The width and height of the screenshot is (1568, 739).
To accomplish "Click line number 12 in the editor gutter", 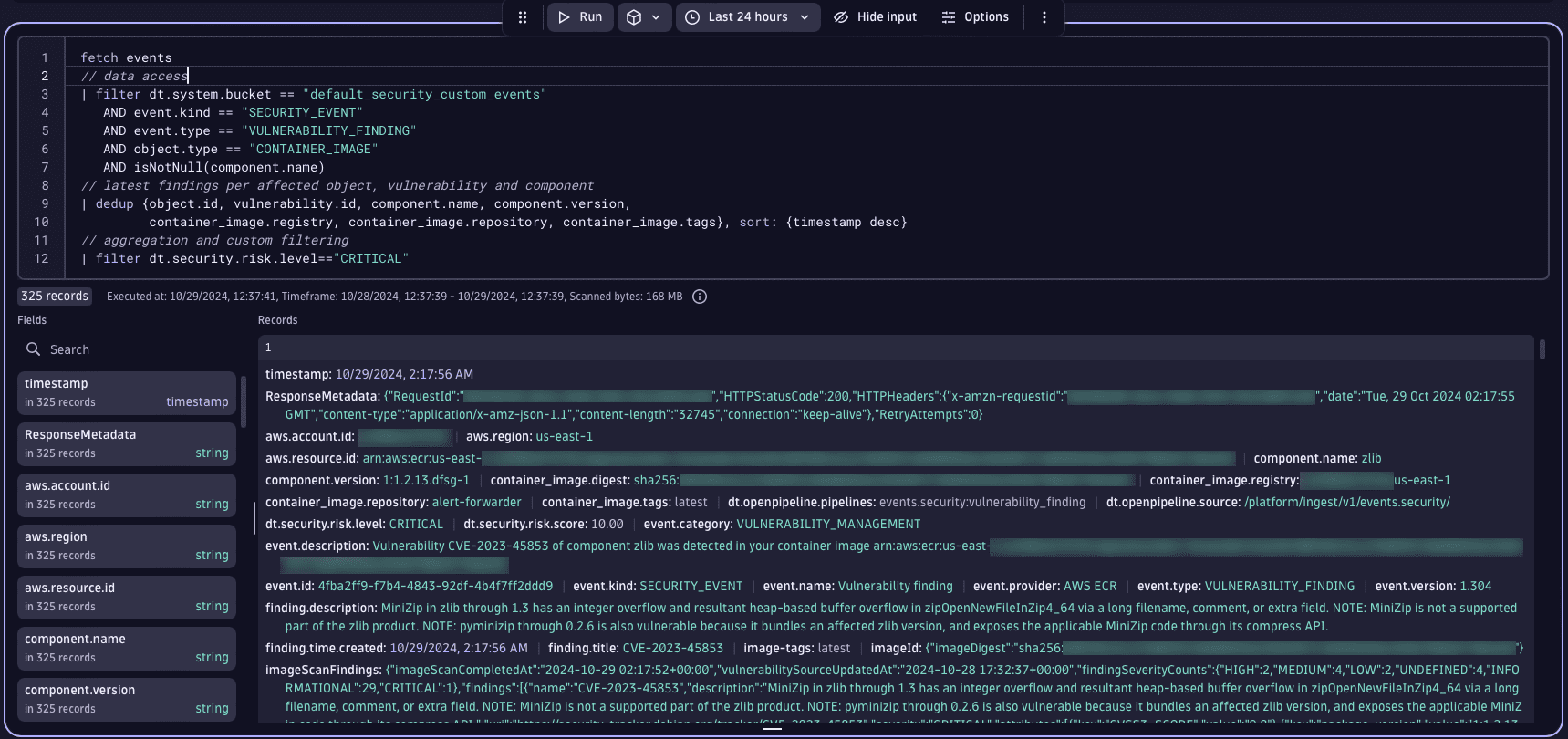I will 41,258.
